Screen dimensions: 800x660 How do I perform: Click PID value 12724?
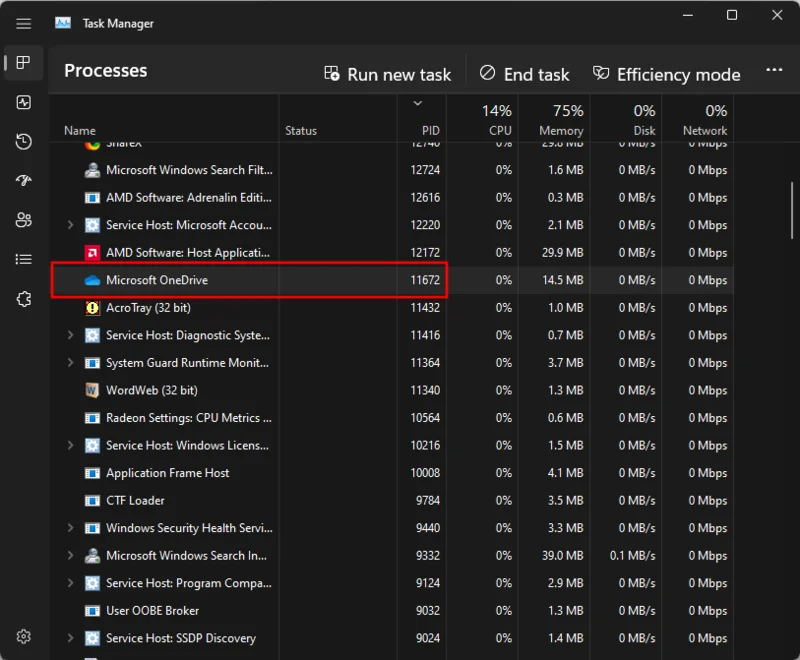[425, 170]
